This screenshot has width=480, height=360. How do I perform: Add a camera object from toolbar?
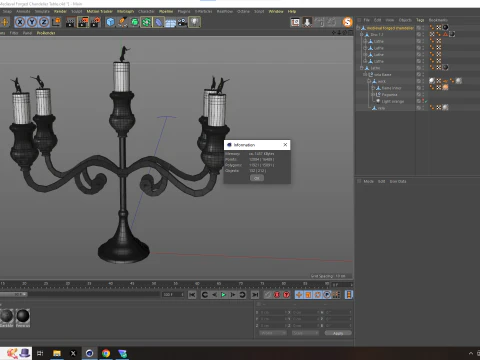[182, 22]
